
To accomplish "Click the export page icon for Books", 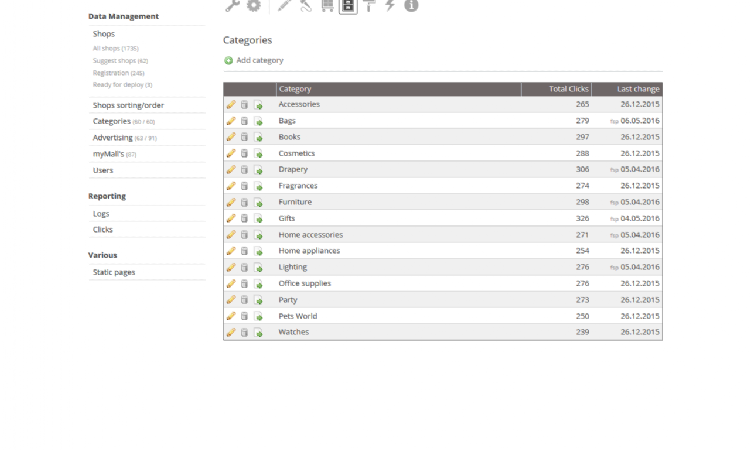I will 258,137.
